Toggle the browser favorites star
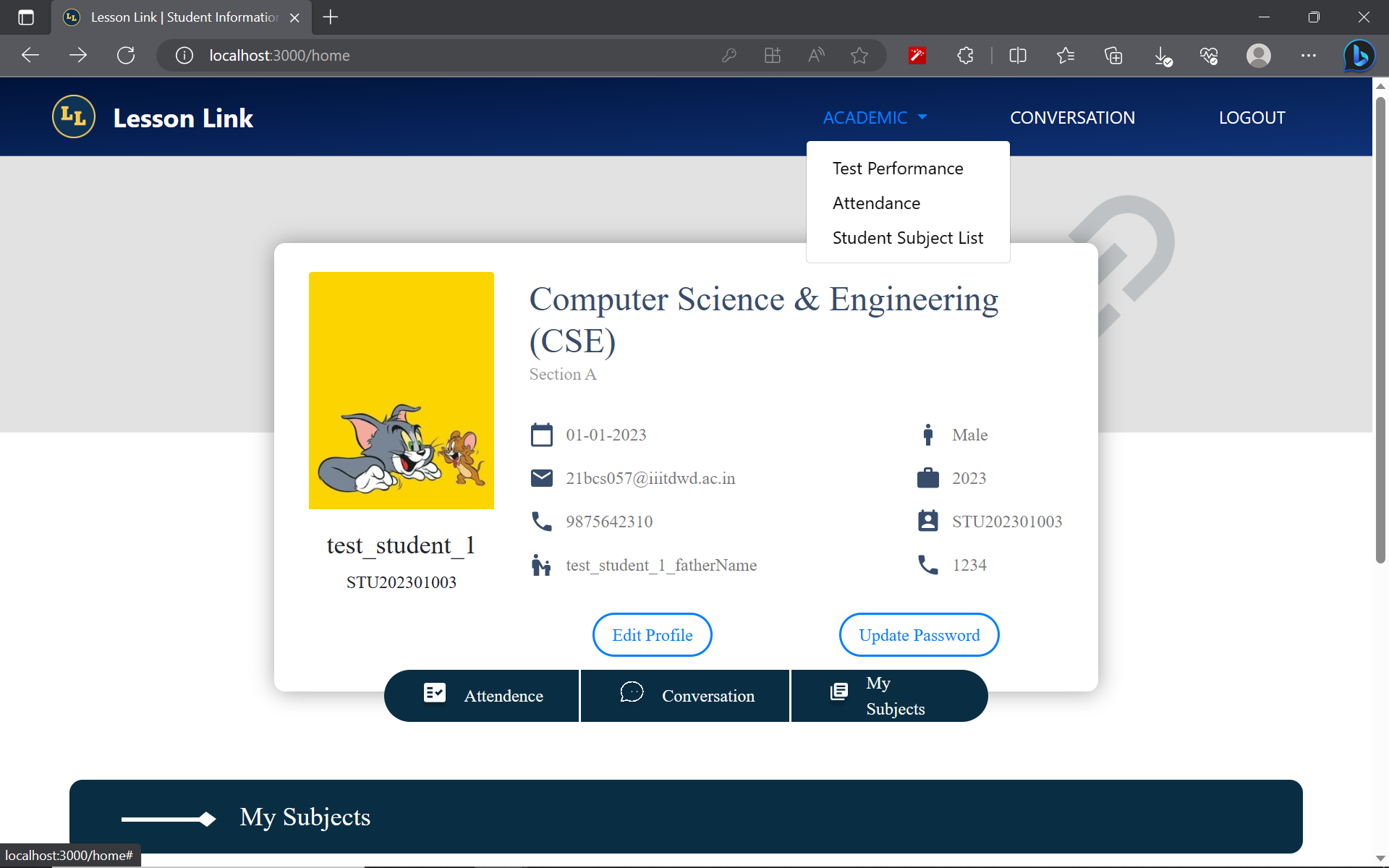 [859, 55]
